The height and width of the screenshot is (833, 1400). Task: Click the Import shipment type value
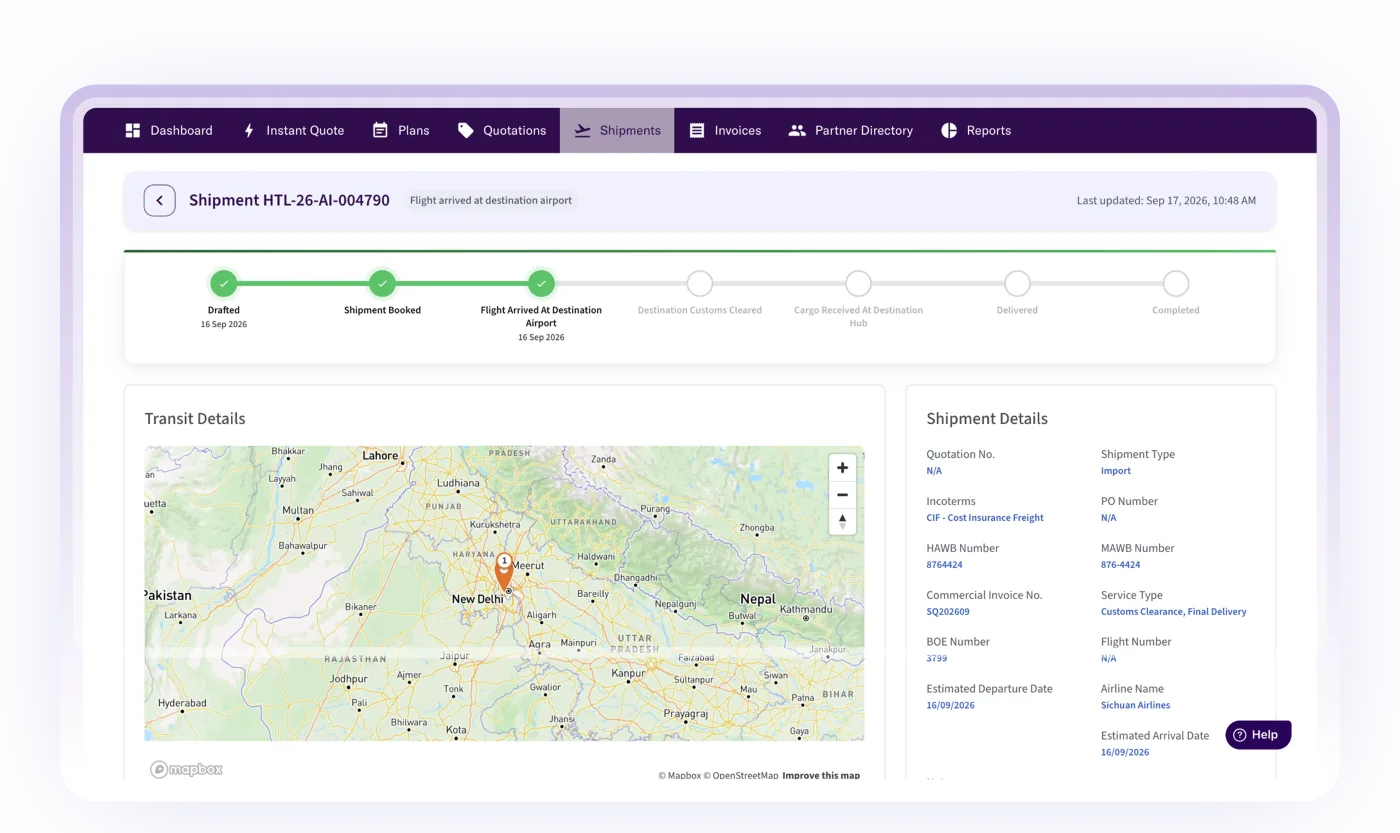[1116, 471]
